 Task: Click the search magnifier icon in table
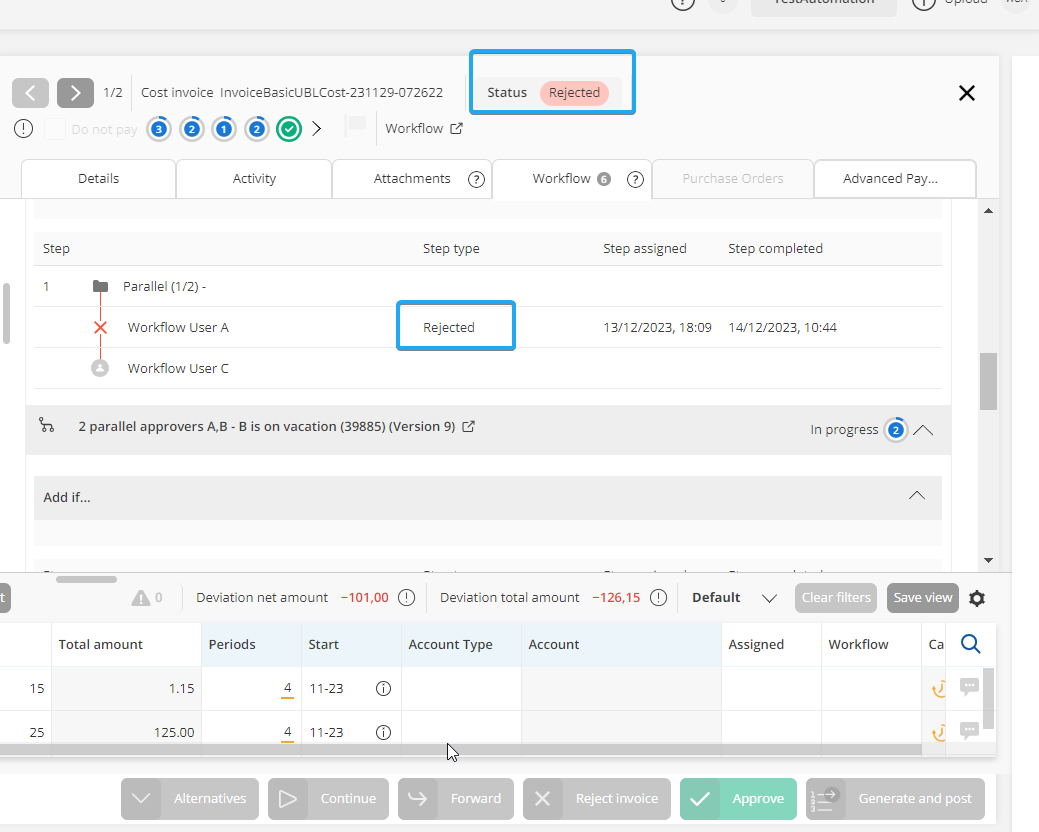969,644
